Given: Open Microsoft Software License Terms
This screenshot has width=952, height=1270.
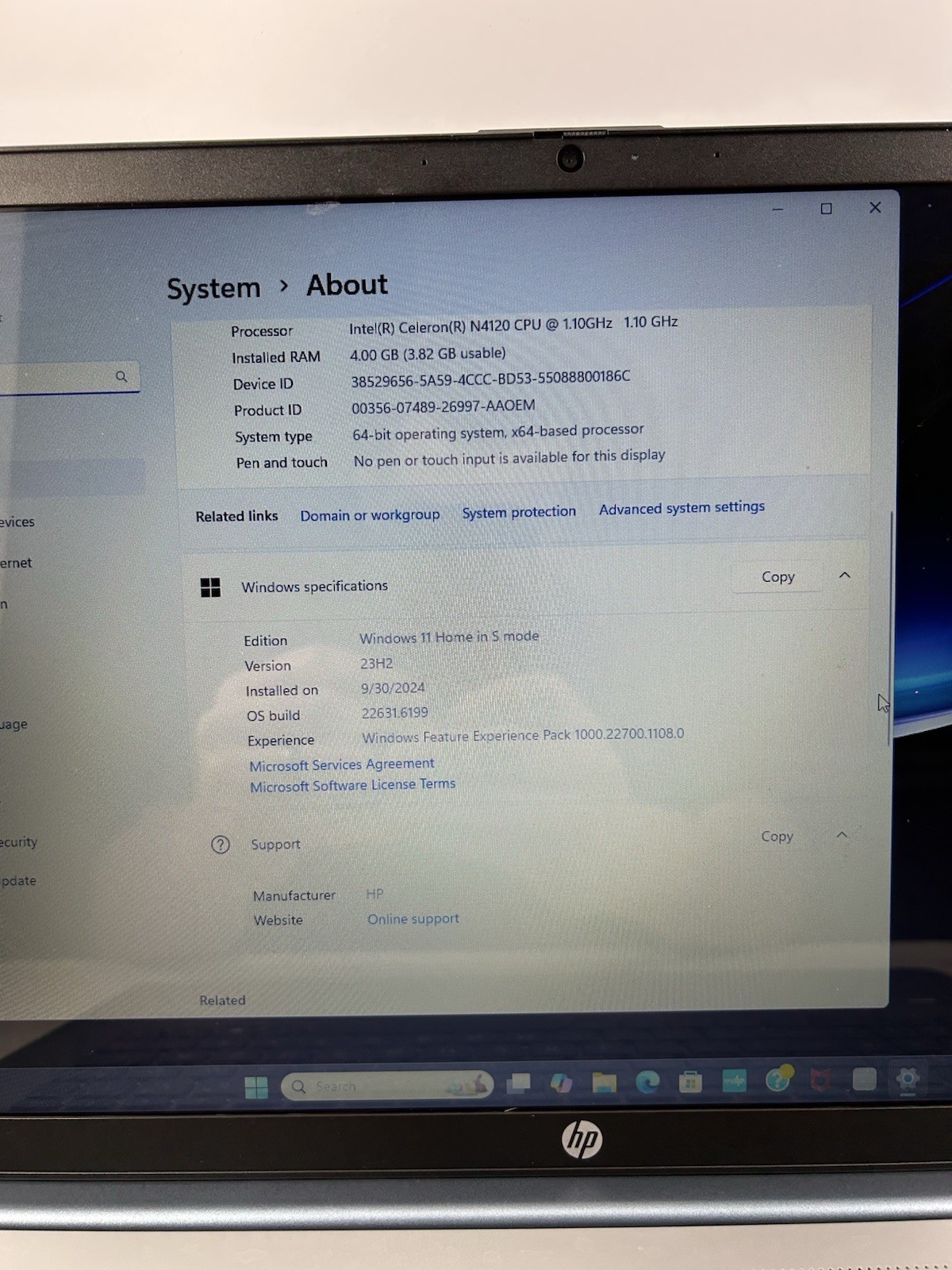Looking at the screenshot, I should click(353, 785).
